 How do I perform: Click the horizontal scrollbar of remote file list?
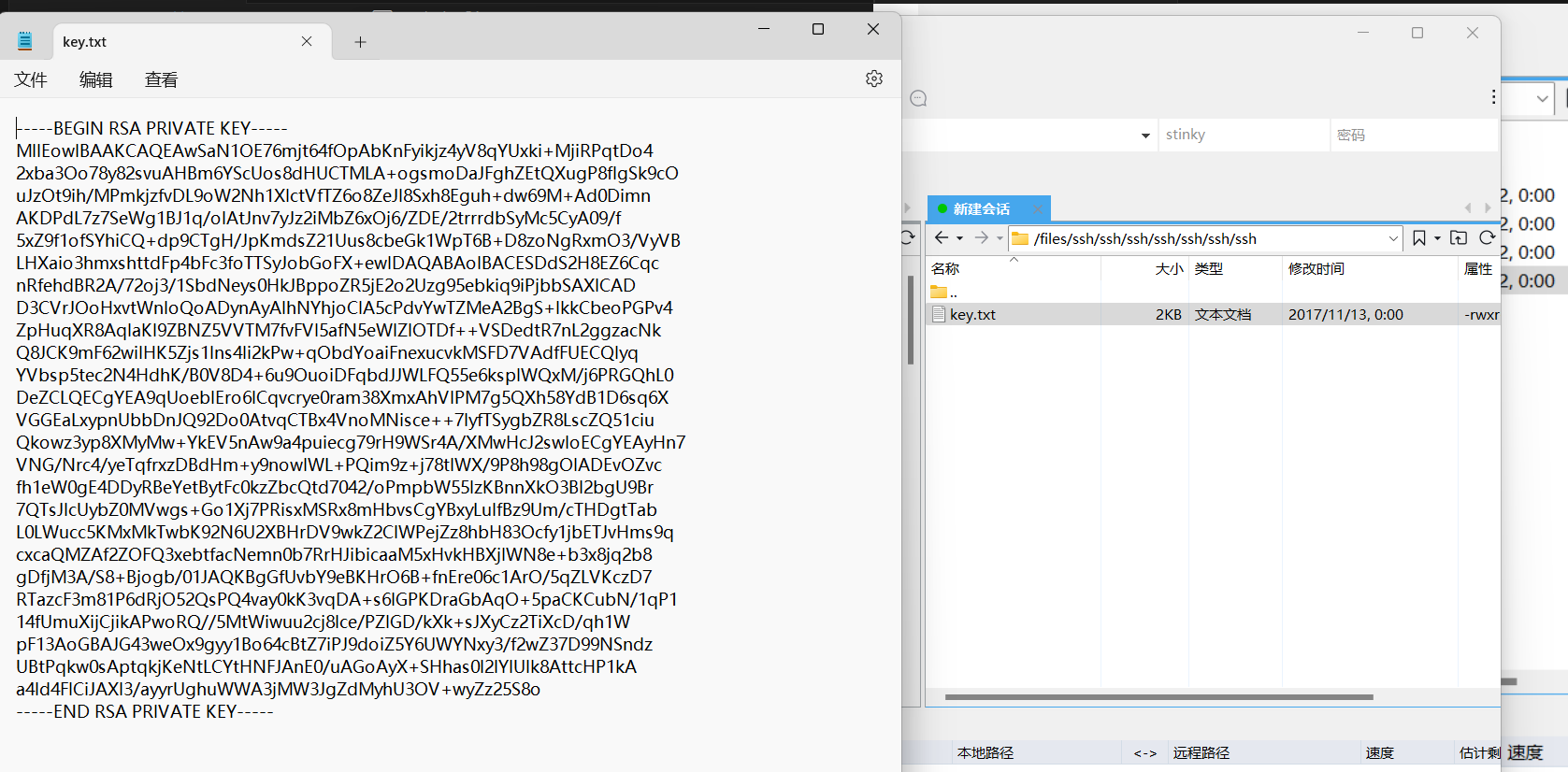[1159, 697]
